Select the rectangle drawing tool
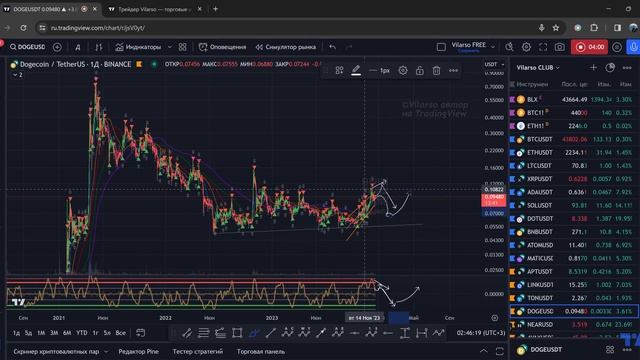640x360 pixels. pyautogui.click(x=237, y=333)
